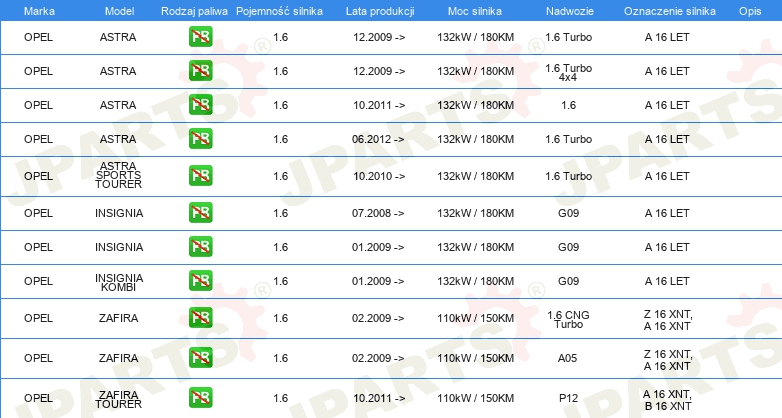
Task: Click '10.2011 ->' in the ZAFIRA TOURER row
Action: coord(379,398)
